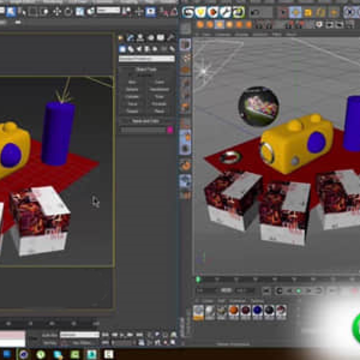Select the dark red material thumbnail

(x=245, y=311)
